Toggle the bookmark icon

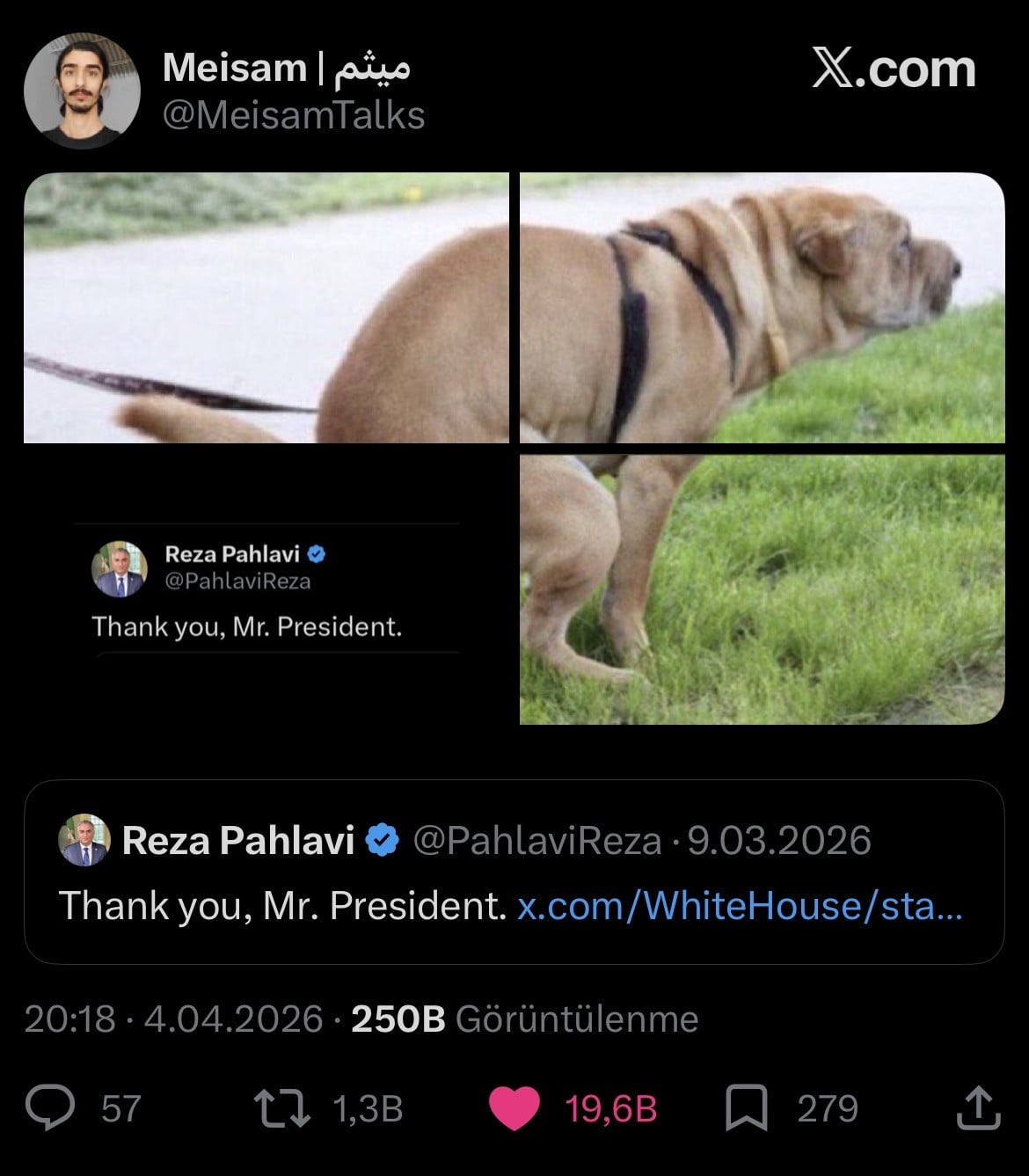[x=746, y=1108]
